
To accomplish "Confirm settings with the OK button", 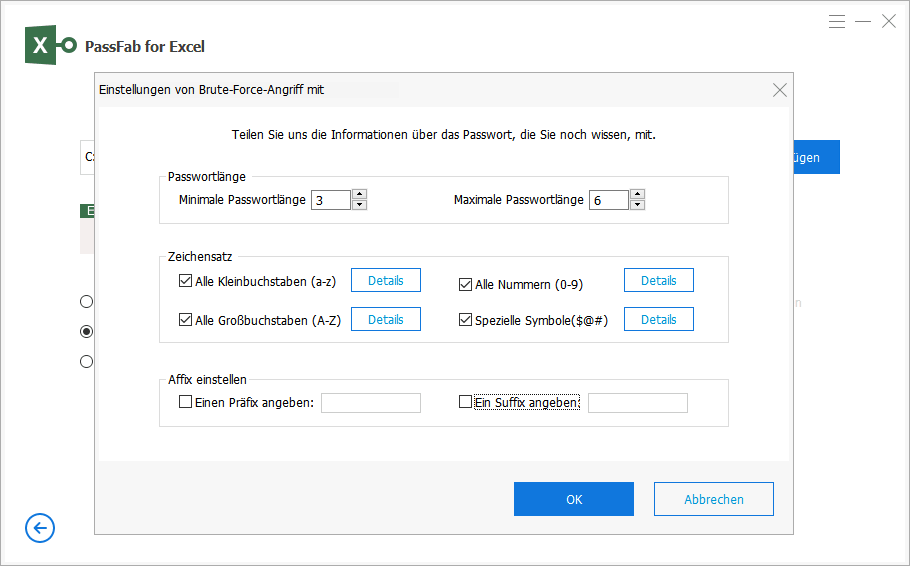I will coord(573,499).
